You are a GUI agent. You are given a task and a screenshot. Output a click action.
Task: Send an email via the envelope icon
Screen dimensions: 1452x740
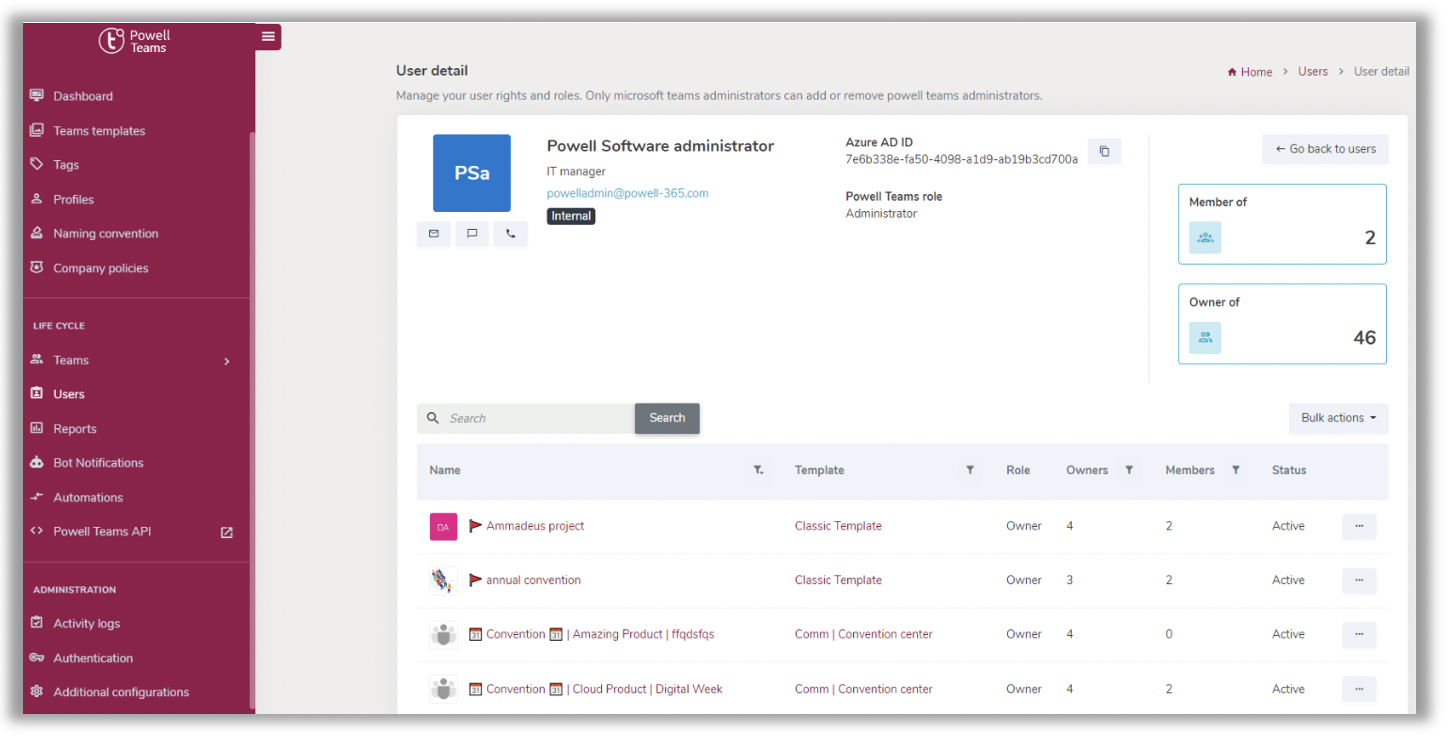pos(433,233)
